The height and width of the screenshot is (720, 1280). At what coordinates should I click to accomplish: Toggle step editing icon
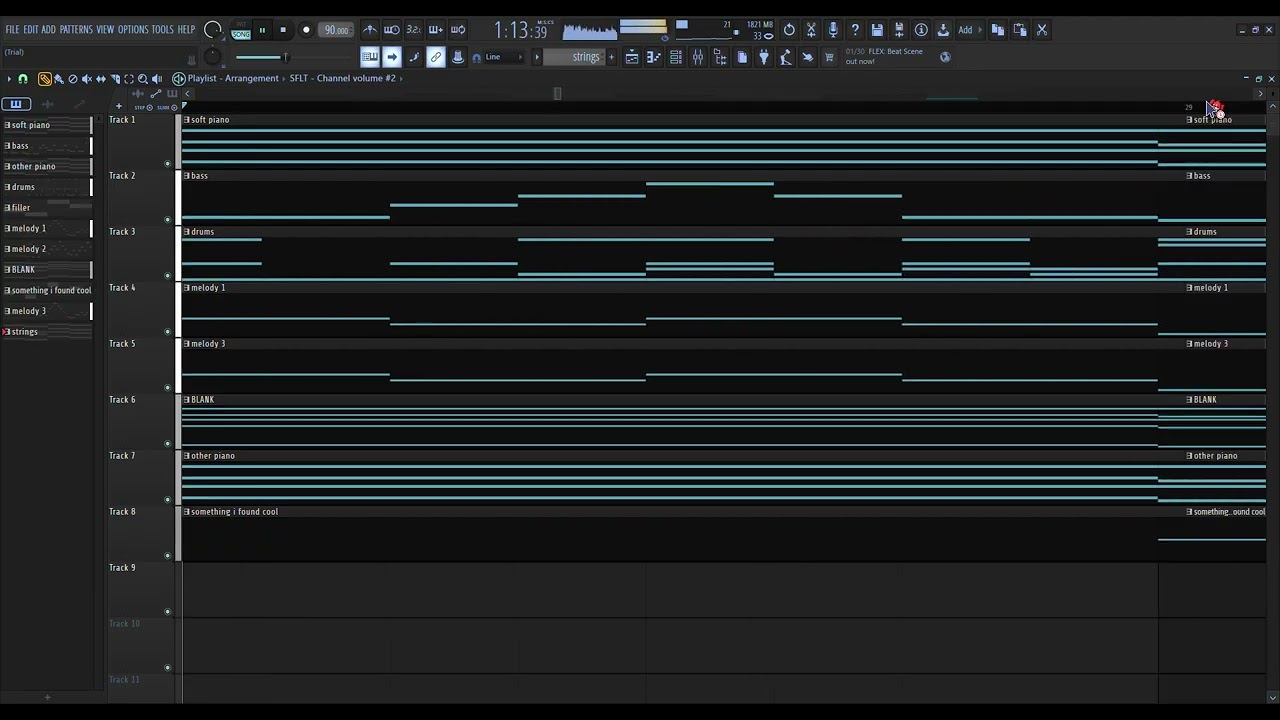pos(414,57)
